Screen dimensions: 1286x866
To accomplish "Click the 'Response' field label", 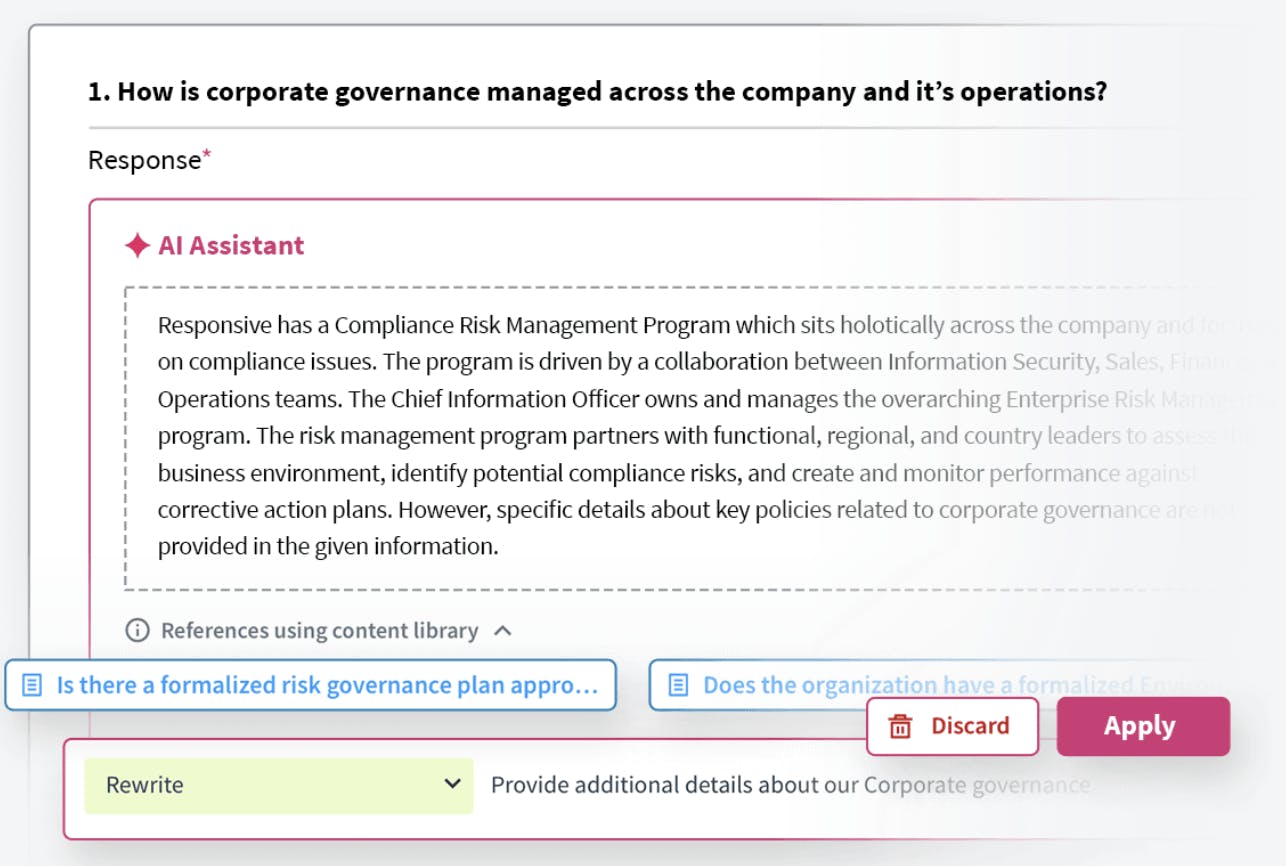I will click(144, 161).
